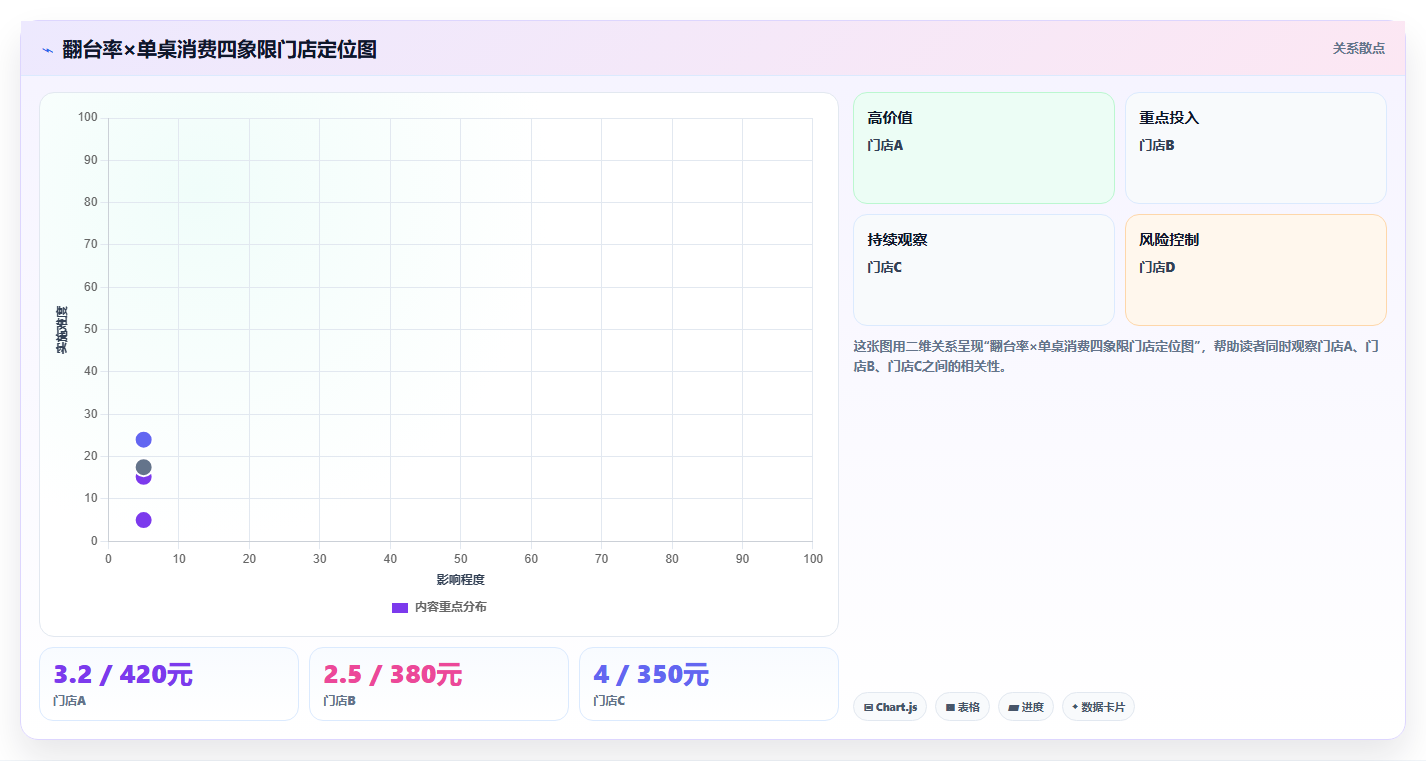1426x761 pixels.
Task: Click the lowest purple scatter point near value 5
Action: tap(143, 520)
